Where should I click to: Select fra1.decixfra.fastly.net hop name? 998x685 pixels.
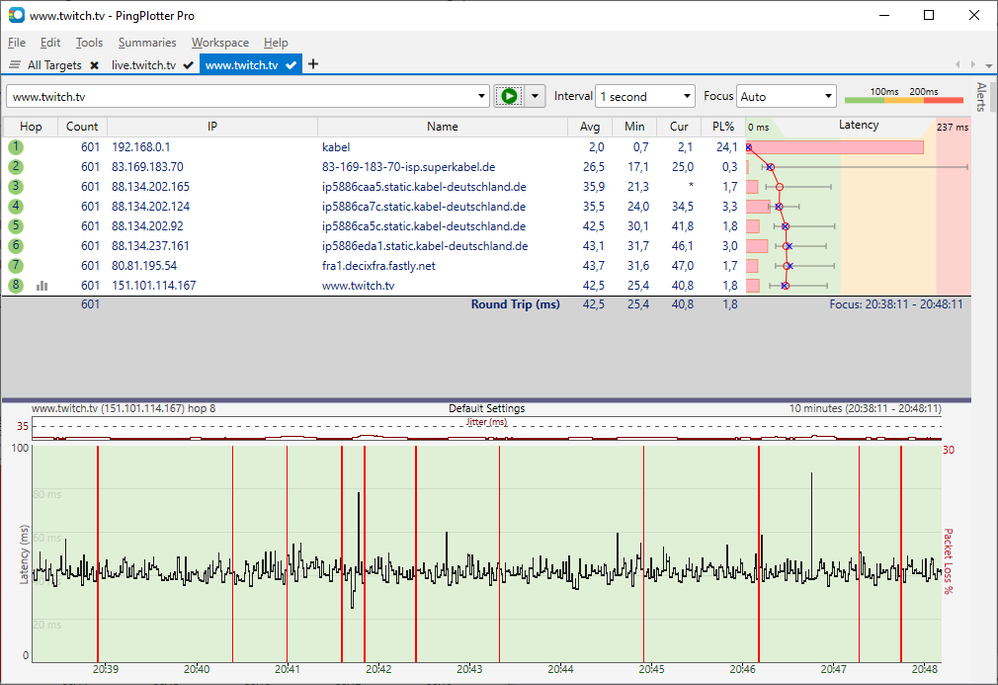tap(379, 265)
